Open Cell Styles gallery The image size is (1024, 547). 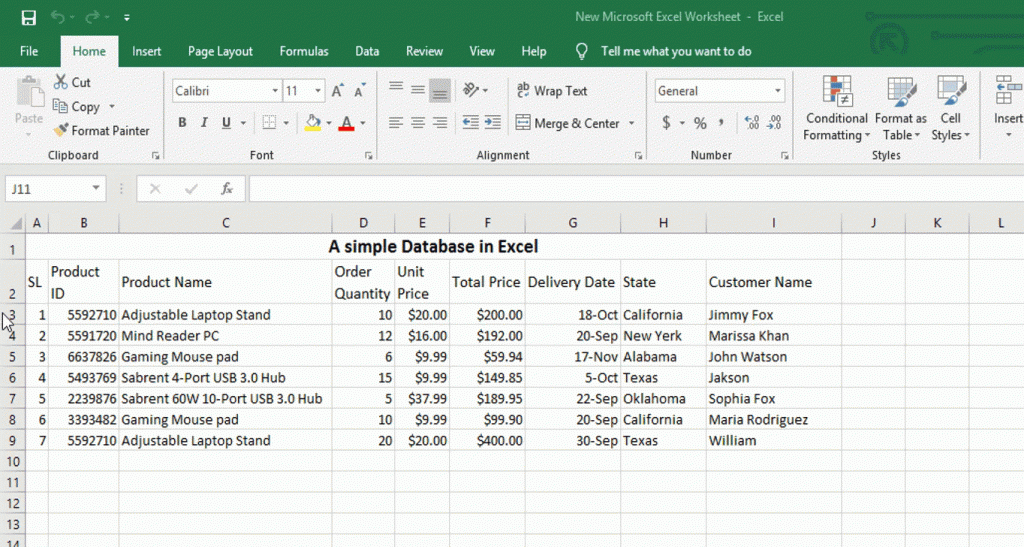[x=950, y=108]
